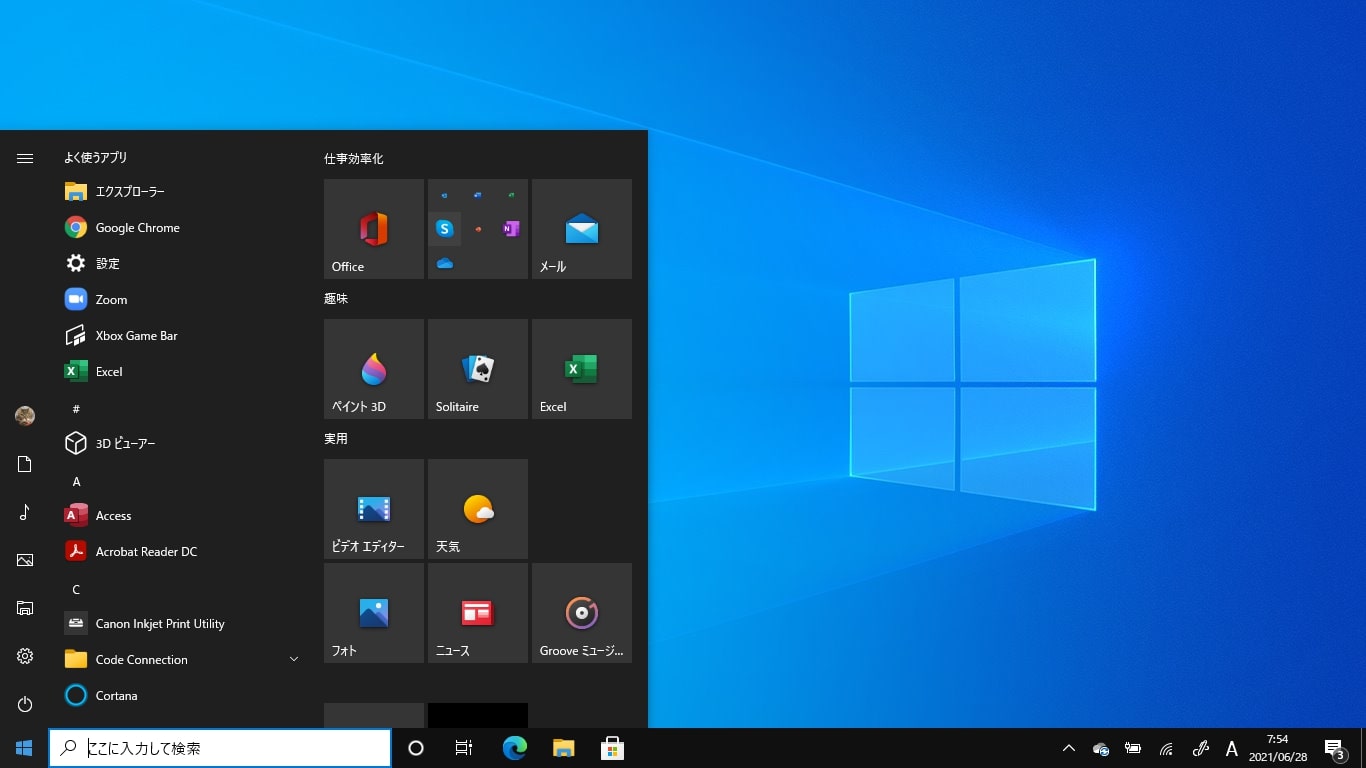Image resolution: width=1366 pixels, height=768 pixels.
Task: Click the Power button in Start sidebar
Action: coord(25,704)
